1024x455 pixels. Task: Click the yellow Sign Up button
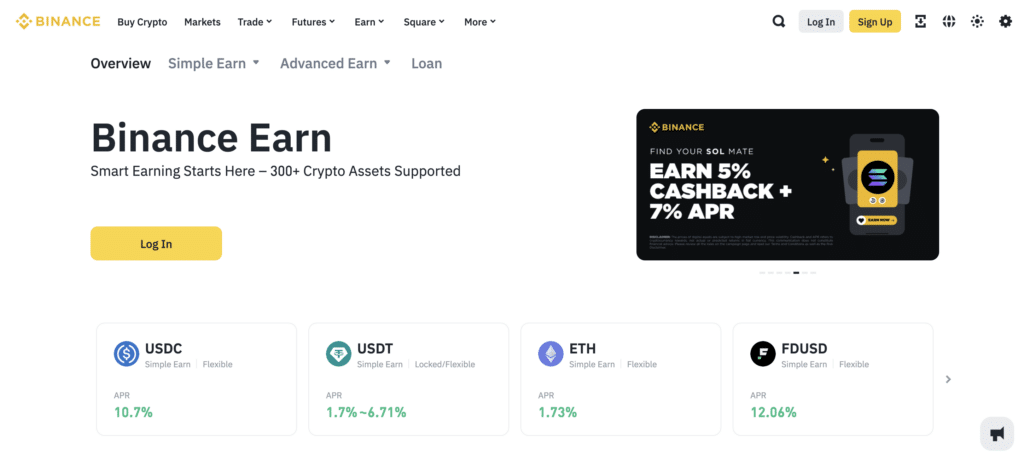(x=875, y=22)
